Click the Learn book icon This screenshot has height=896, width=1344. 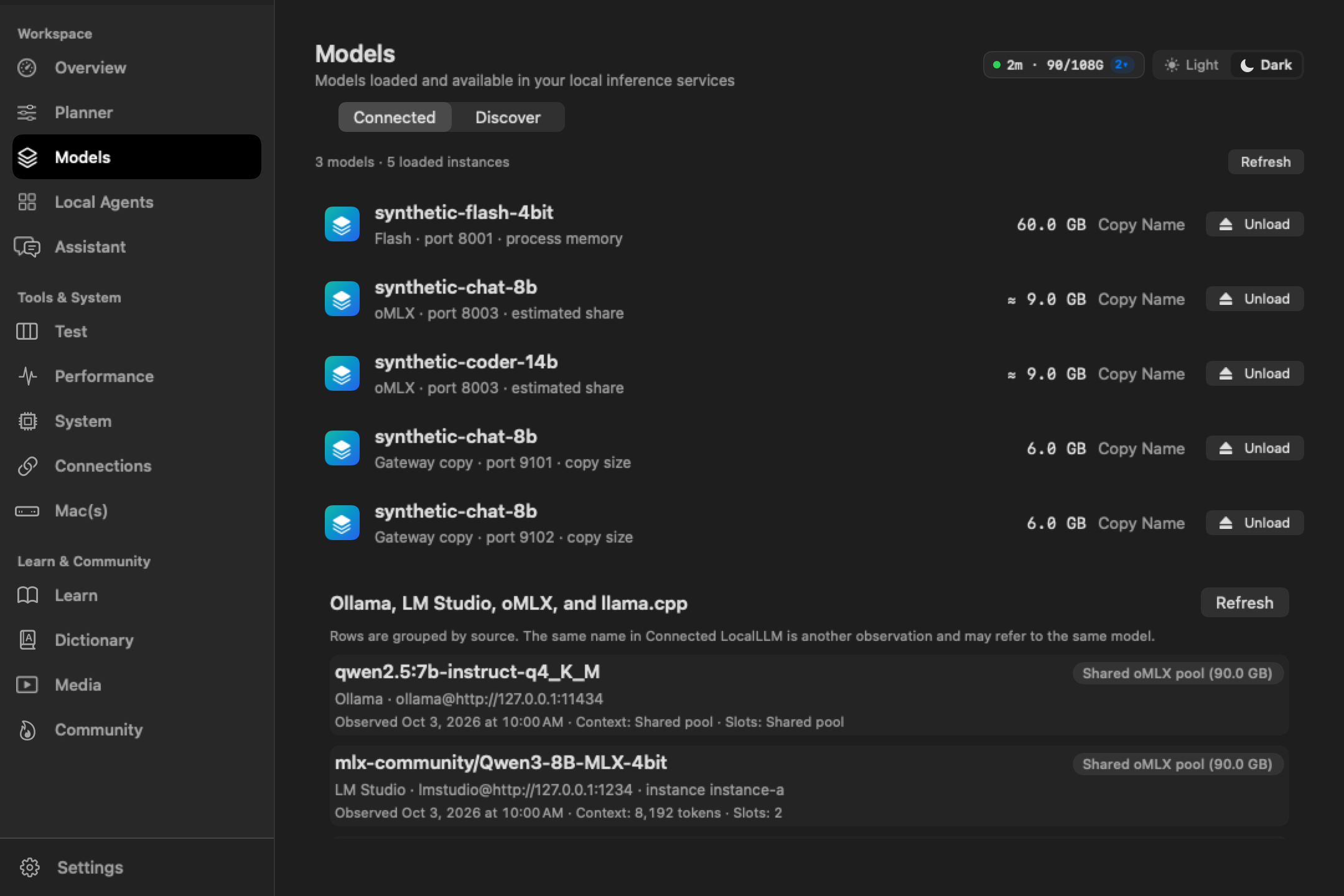pos(27,595)
